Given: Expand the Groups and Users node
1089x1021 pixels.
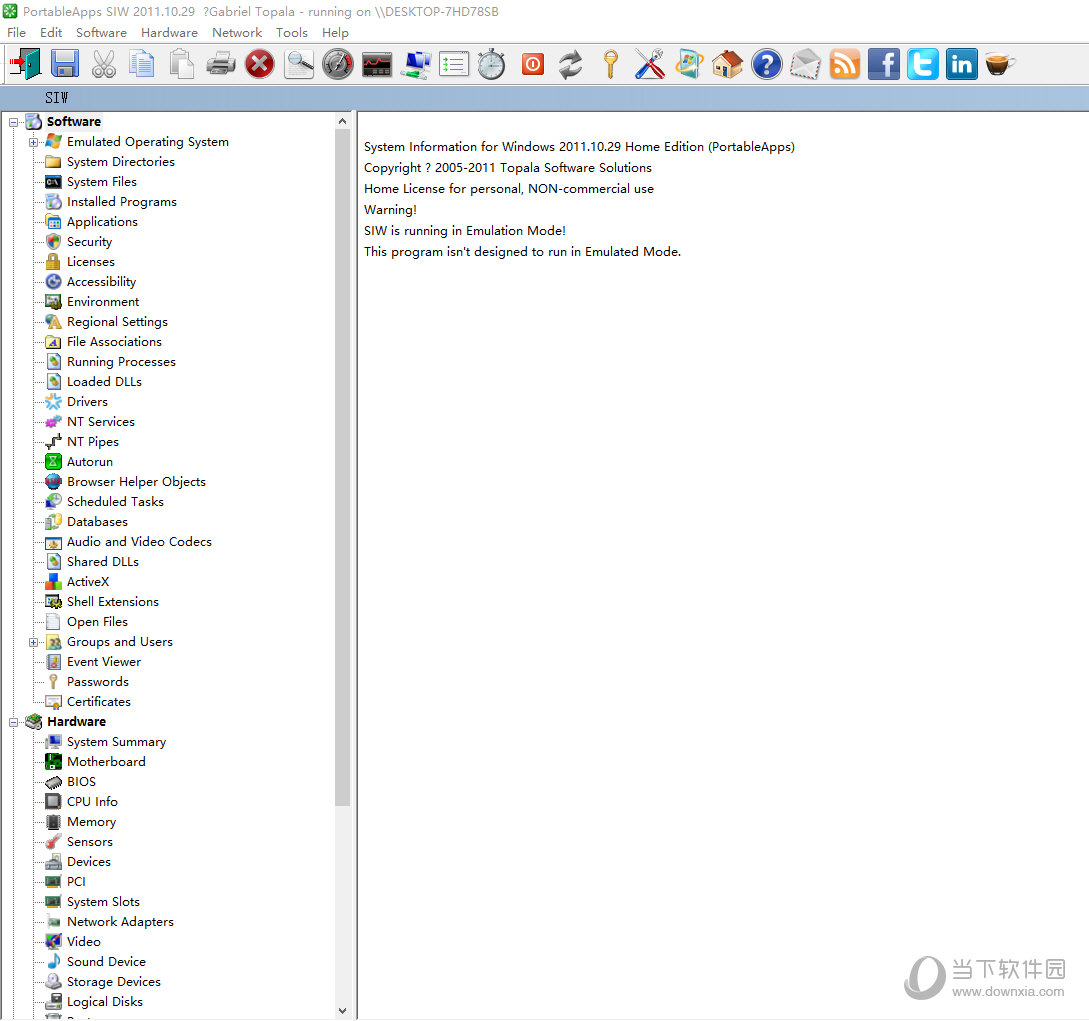Looking at the screenshot, I should click(33, 642).
